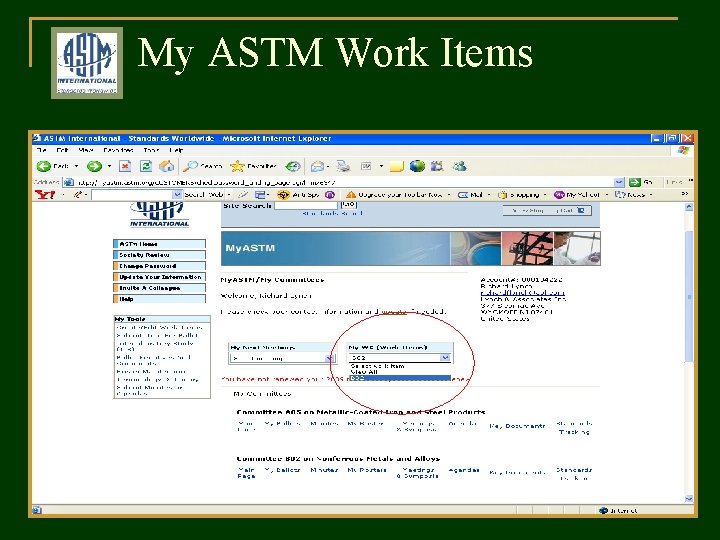Viewport: 720px width, 540px height.
Task: Open the address bar dropdown arrow
Action: pyautogui.click(x=619, y=182)
